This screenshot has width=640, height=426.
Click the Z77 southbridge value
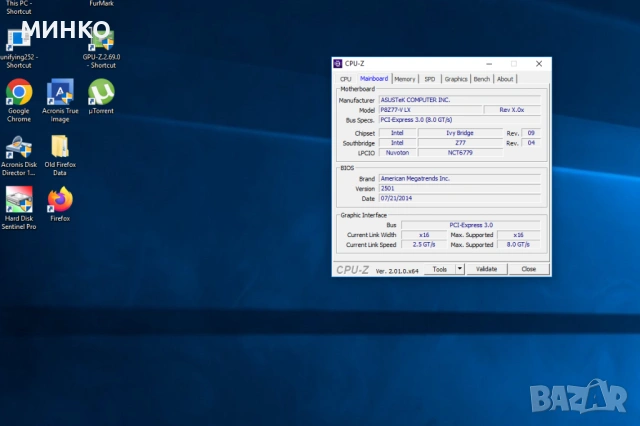click(460, 143)
